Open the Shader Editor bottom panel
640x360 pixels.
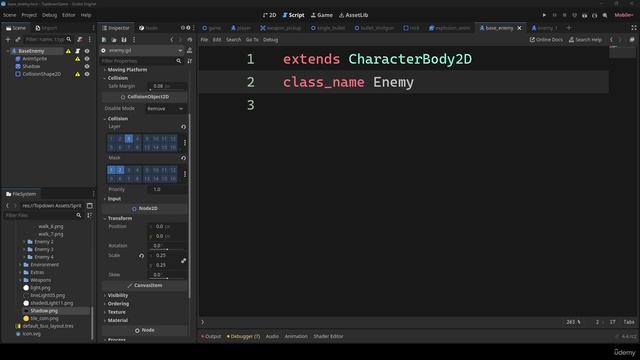pos(328,336)
